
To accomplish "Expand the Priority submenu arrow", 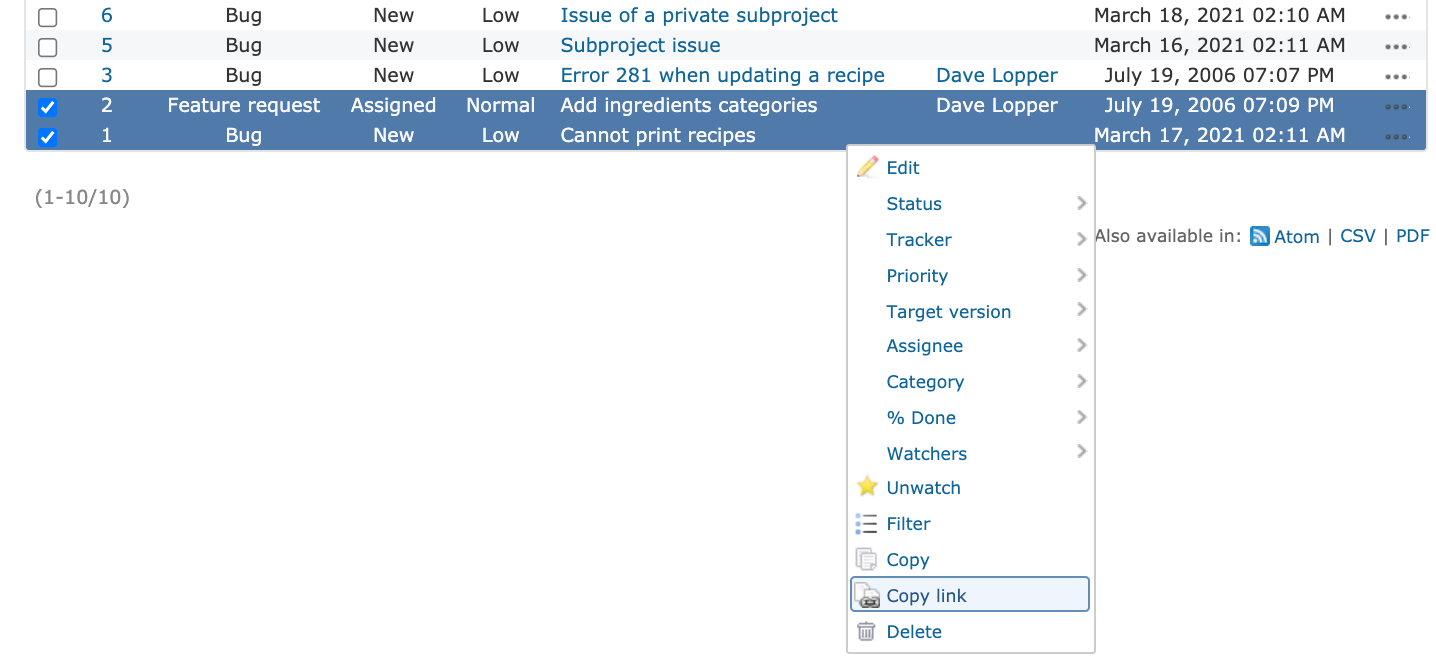I will [1081, 275].
